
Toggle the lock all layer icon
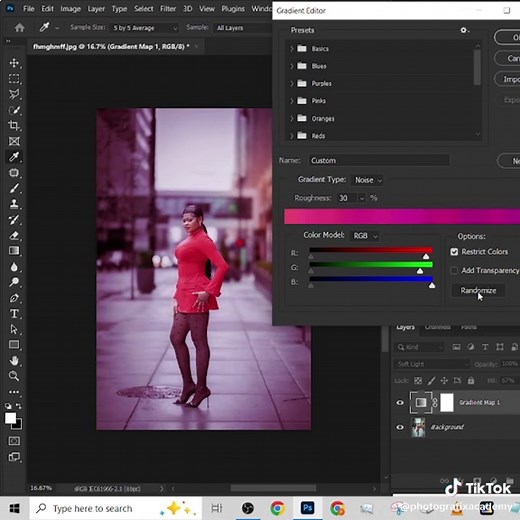471,380
